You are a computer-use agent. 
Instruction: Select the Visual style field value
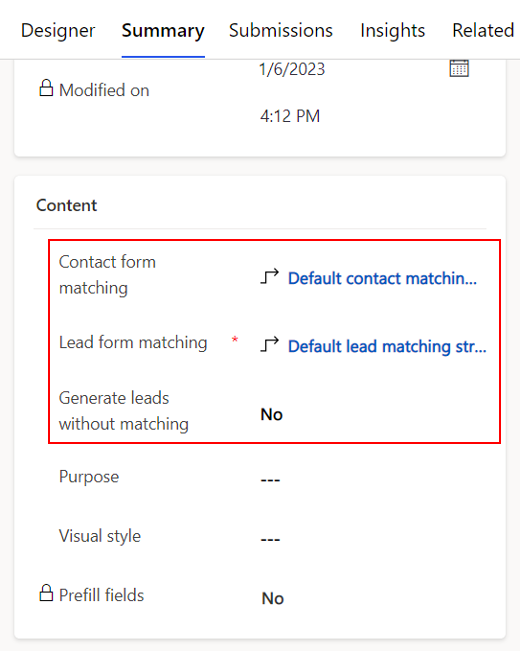270,539
